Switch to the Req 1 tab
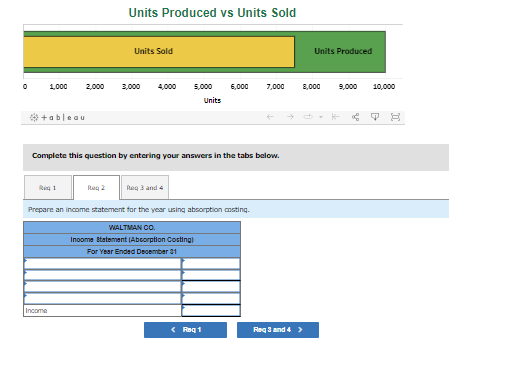The width and height of the screenshot is (510, 367). 48,188
